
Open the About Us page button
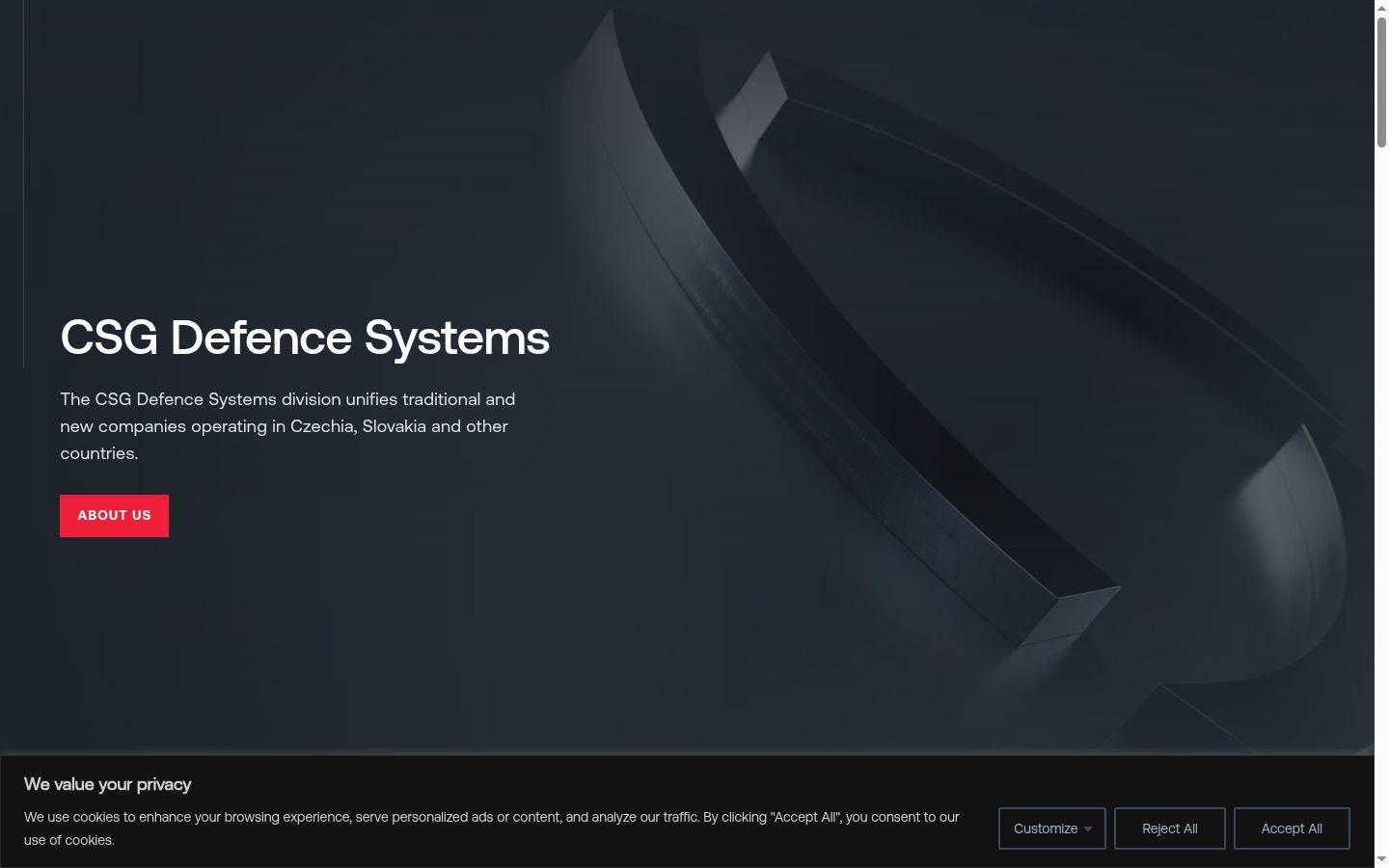(x=114, y=516)
